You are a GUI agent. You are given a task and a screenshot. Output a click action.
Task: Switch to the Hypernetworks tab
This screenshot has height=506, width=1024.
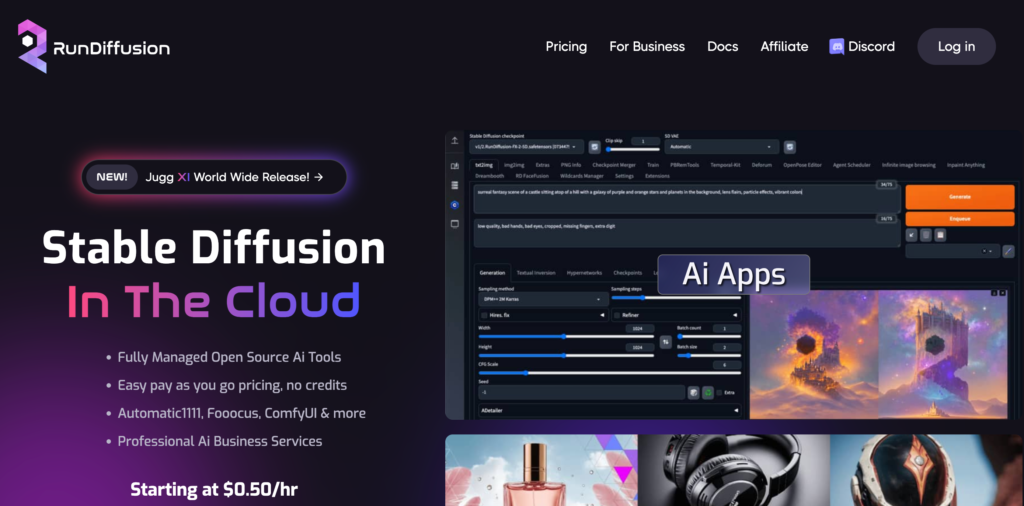(x=584, y=272)
